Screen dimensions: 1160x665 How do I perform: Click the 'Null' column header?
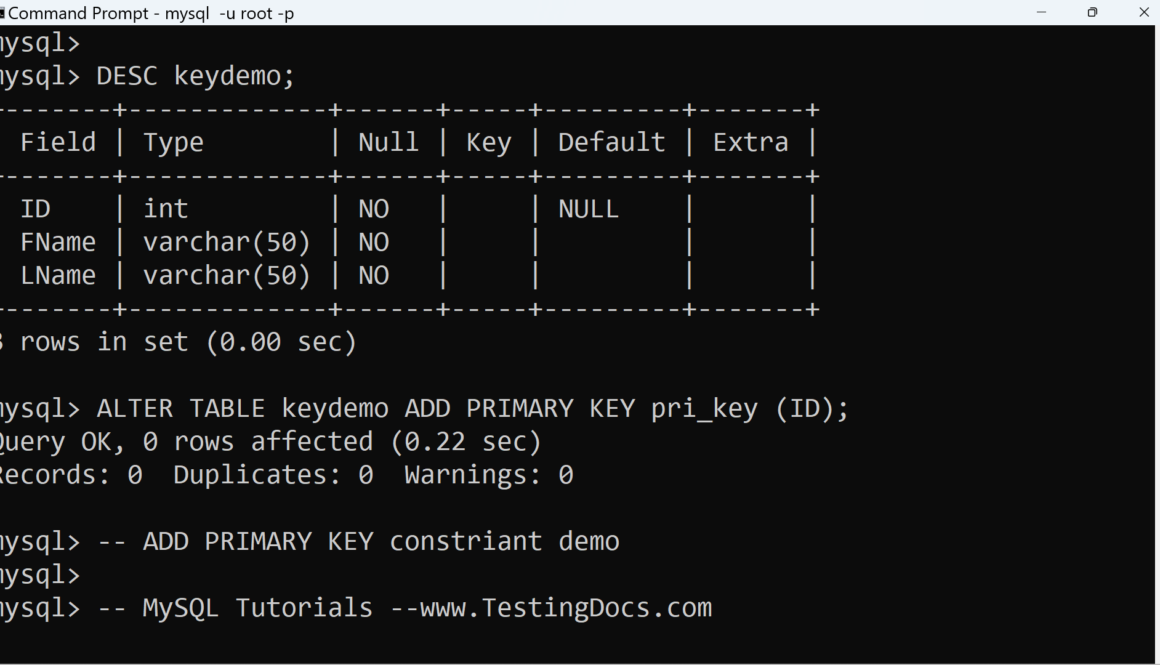click(388, 142)
